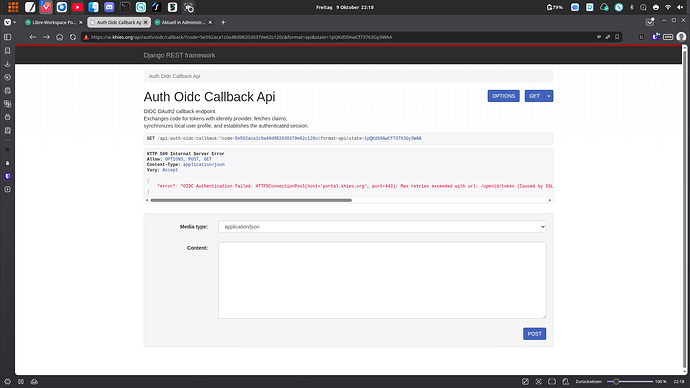Submit the form with POST
This screenshot has height=388, width=690.
(x=535, y=334)
